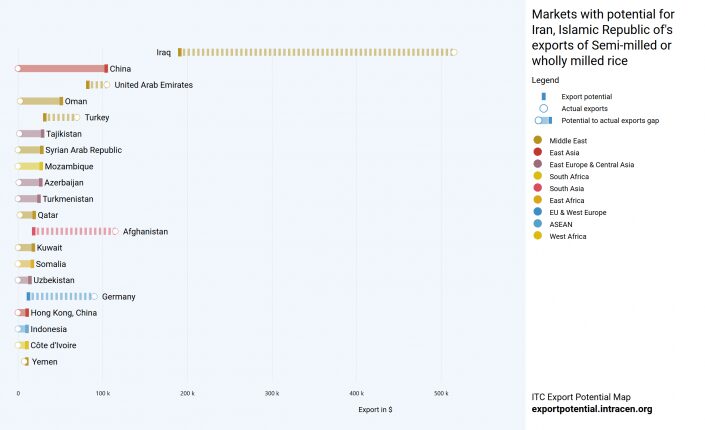Click the Afghanistan country label

tap(145, 232)
